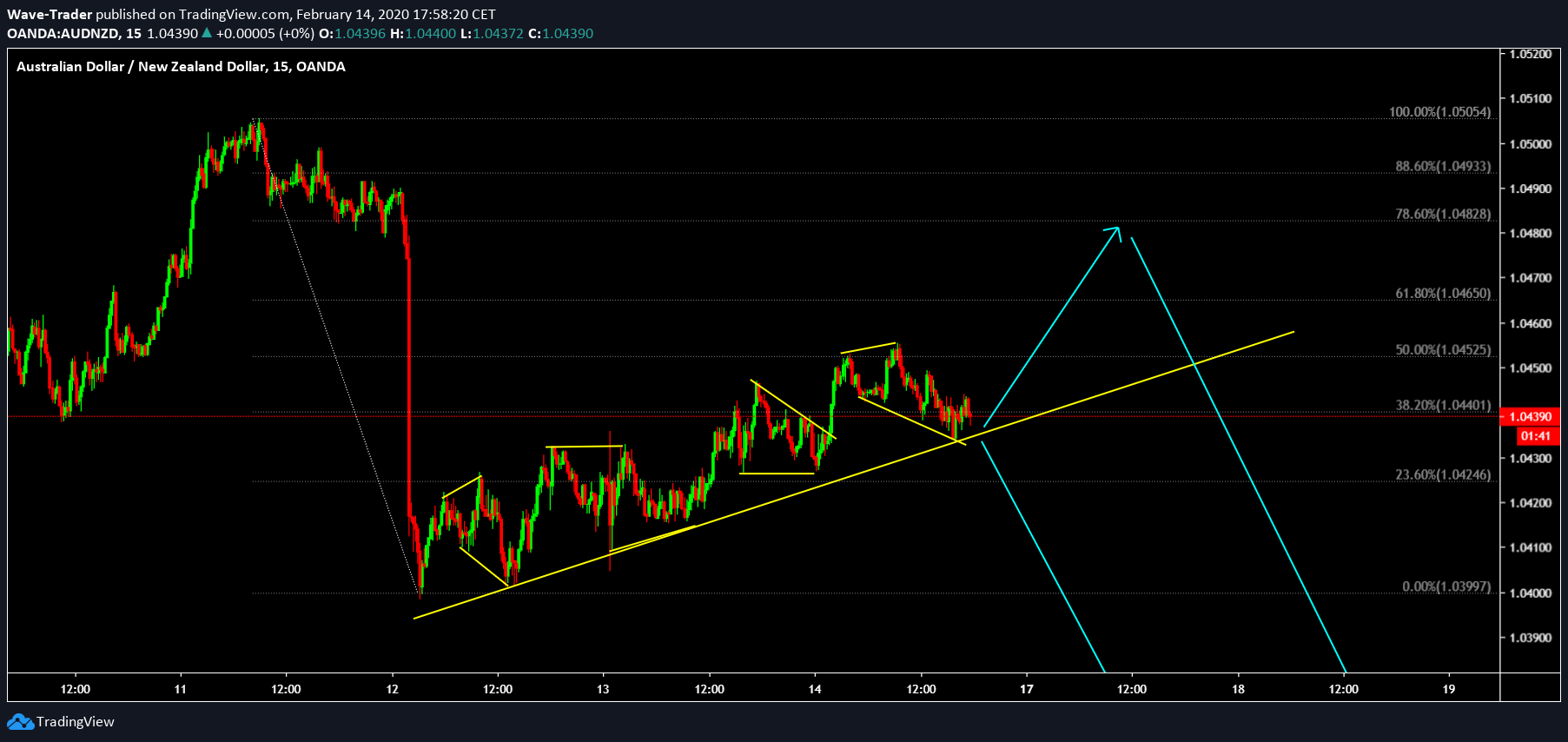Click the price change value +0.00005 (+0%)

pyautogui.click(x=265, y=34)
